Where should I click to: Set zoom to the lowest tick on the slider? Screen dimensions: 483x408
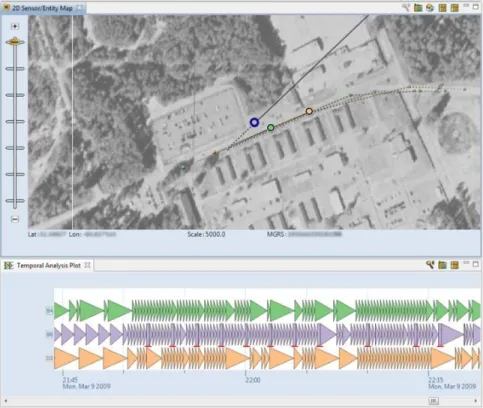(x=15, y=201)
